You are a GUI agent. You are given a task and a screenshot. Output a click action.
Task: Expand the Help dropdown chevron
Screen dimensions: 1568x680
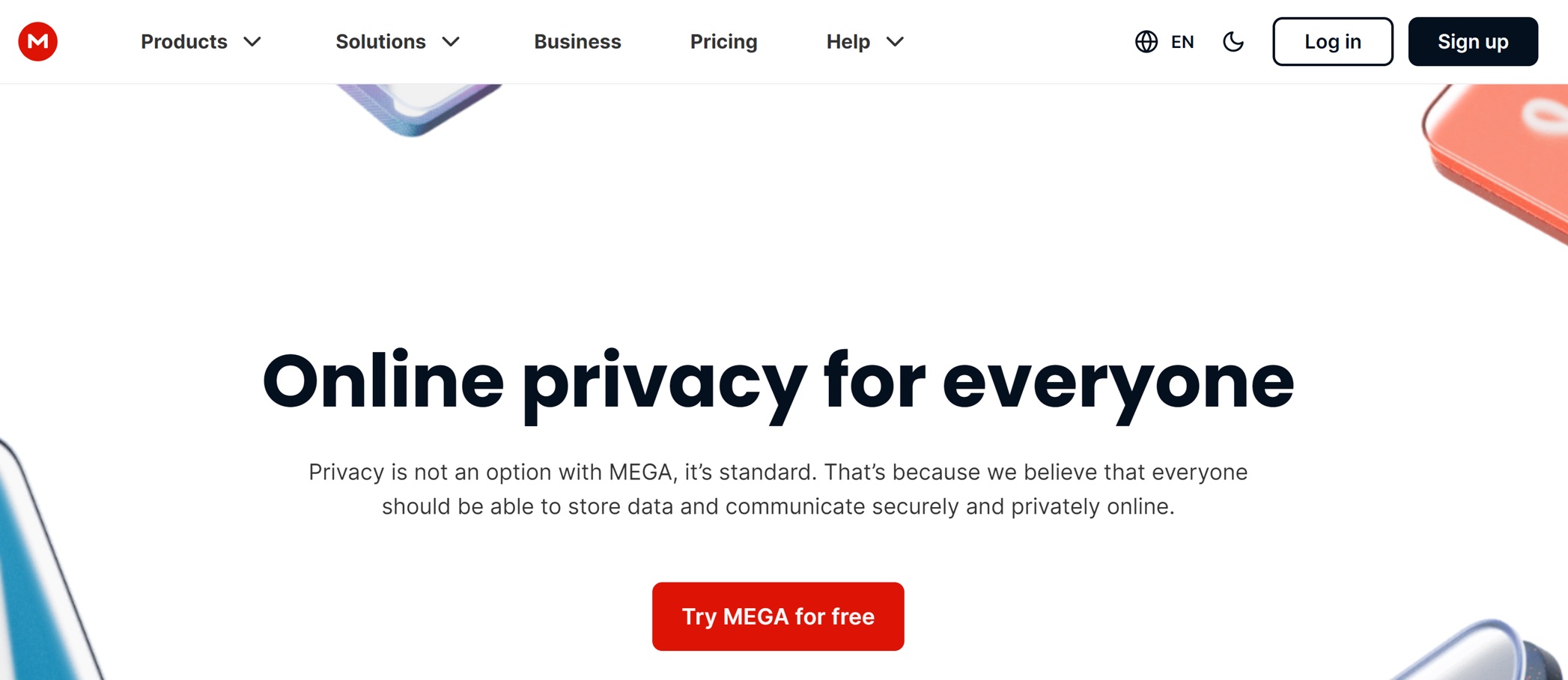895,42
